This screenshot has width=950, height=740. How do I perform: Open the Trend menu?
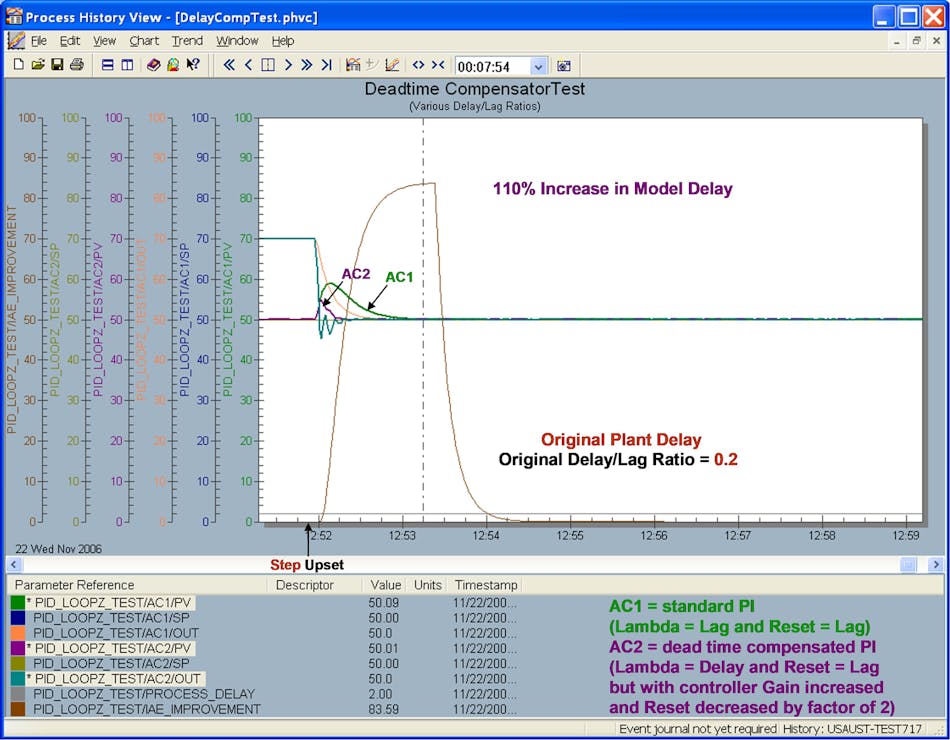pyautogui.click(x=187, y=41)
